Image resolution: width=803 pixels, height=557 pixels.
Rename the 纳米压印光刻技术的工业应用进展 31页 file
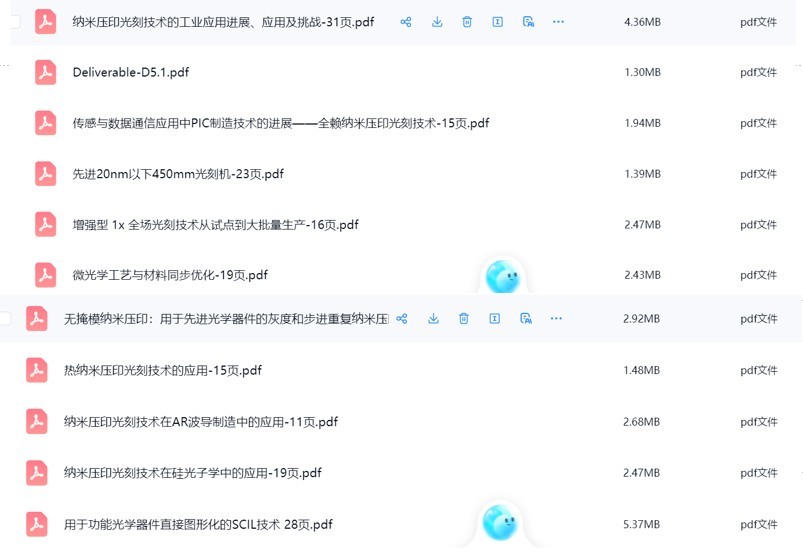coord(497,21)
